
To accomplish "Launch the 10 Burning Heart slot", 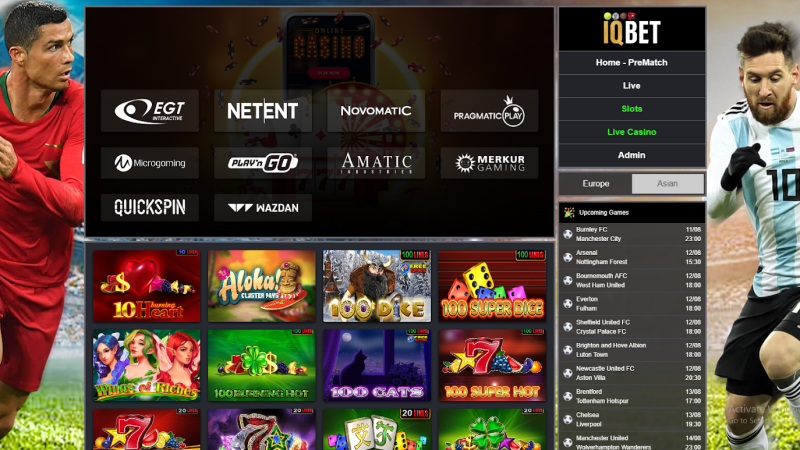I will click(x=146, y=286).
